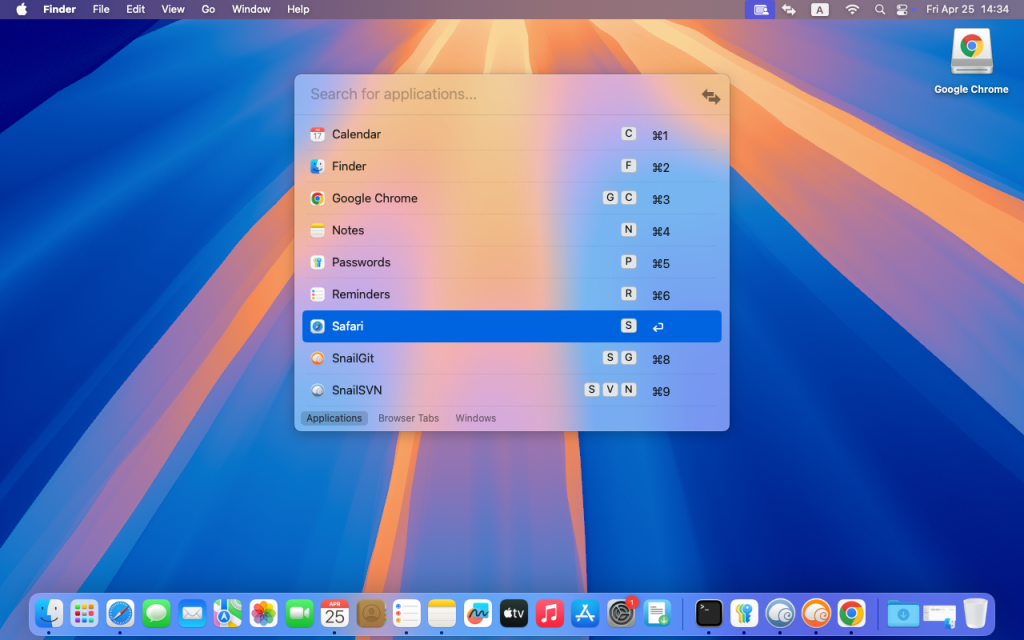Open the View menu

coord(173,9)
